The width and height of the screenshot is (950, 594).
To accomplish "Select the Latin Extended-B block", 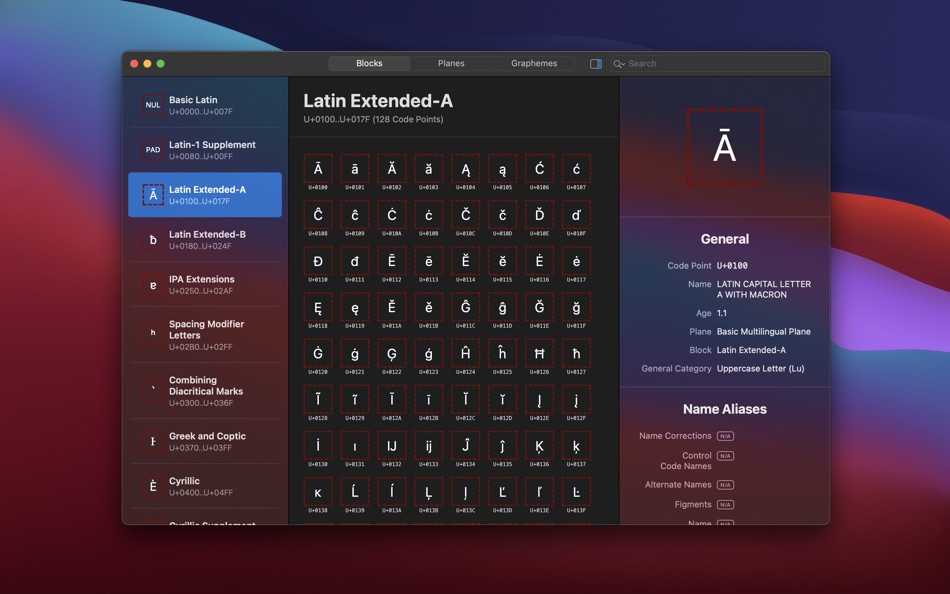I will click(x=205, y=239).
